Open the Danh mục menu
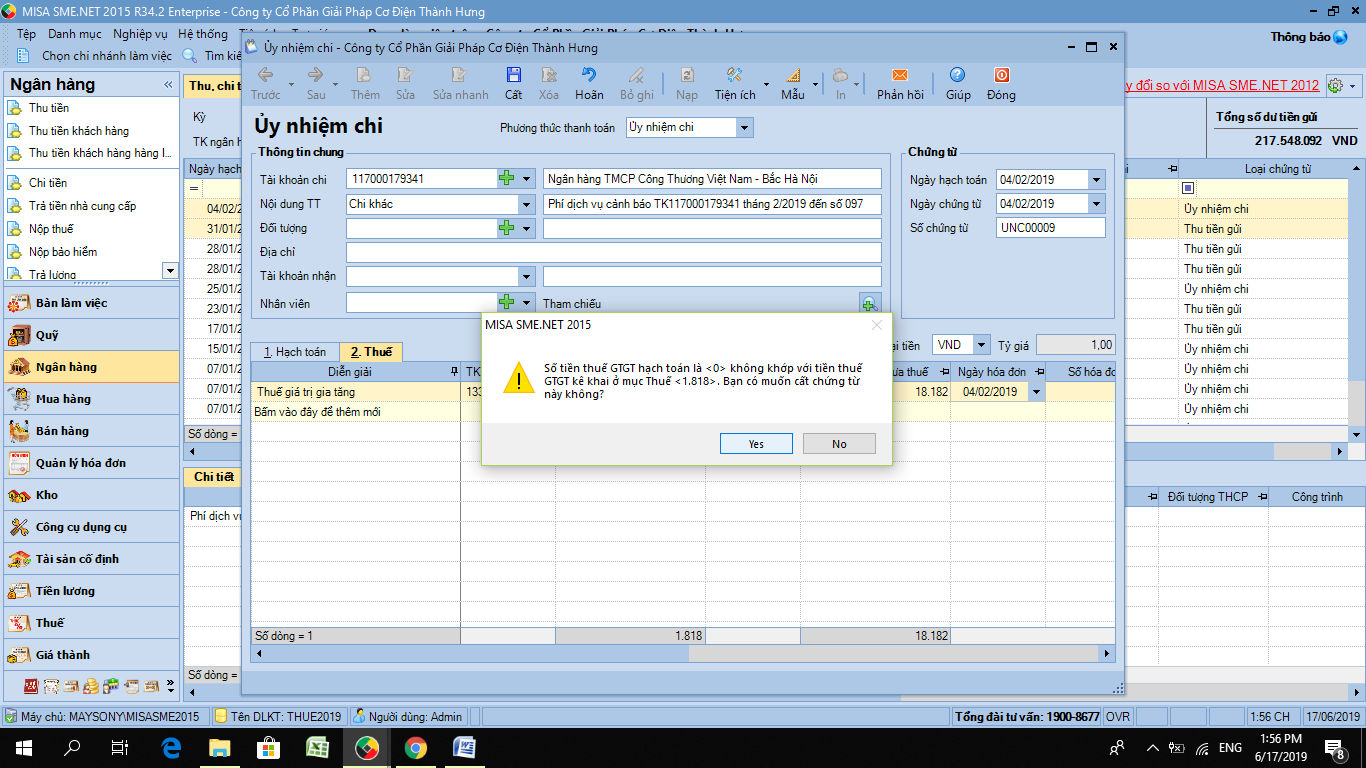1366x768 pixels. click(75, 34)
